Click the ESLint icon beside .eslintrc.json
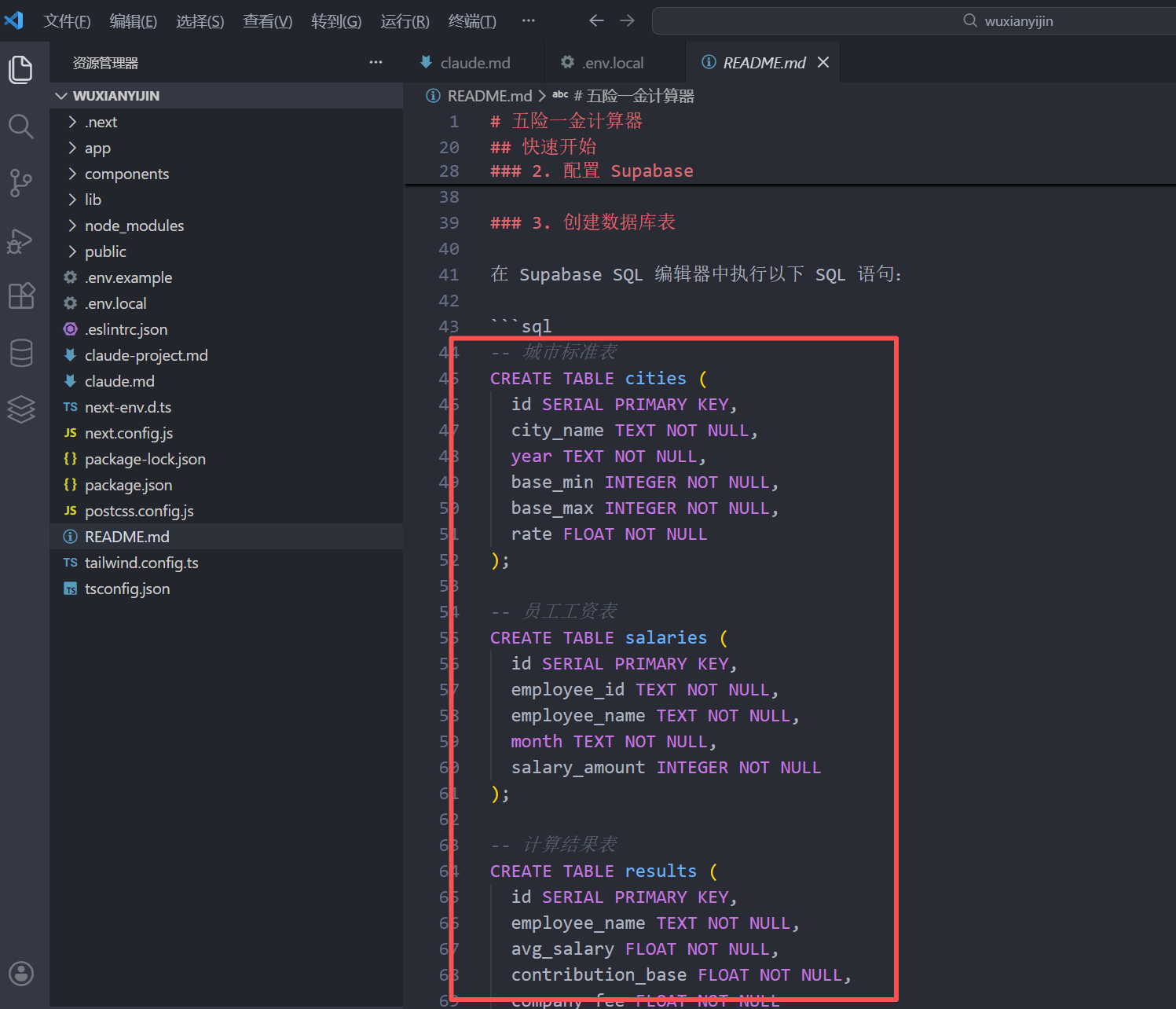The width and height of the screenshot is (1176, 1009). pyautogui.click(x=71, y=329)
